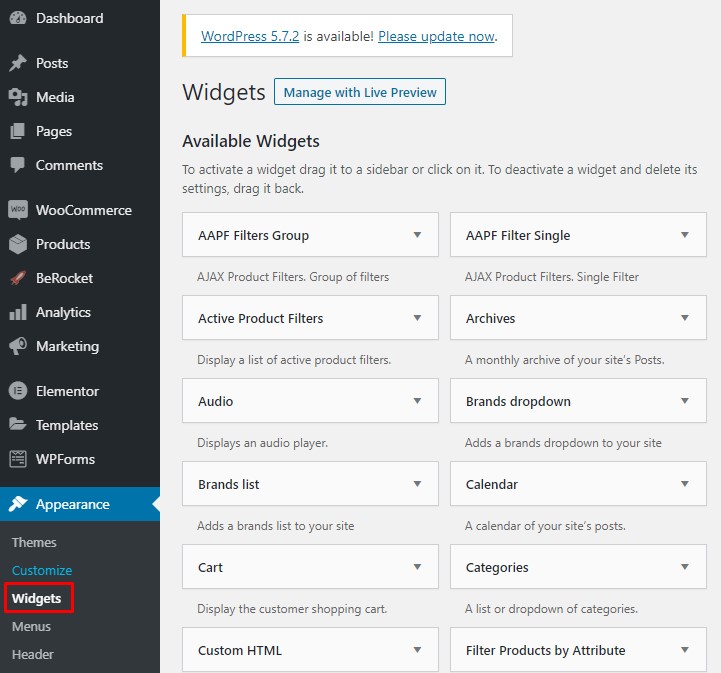Go to the Media menu label
Viewport: 721px width, 673px height.
(55, 97)
